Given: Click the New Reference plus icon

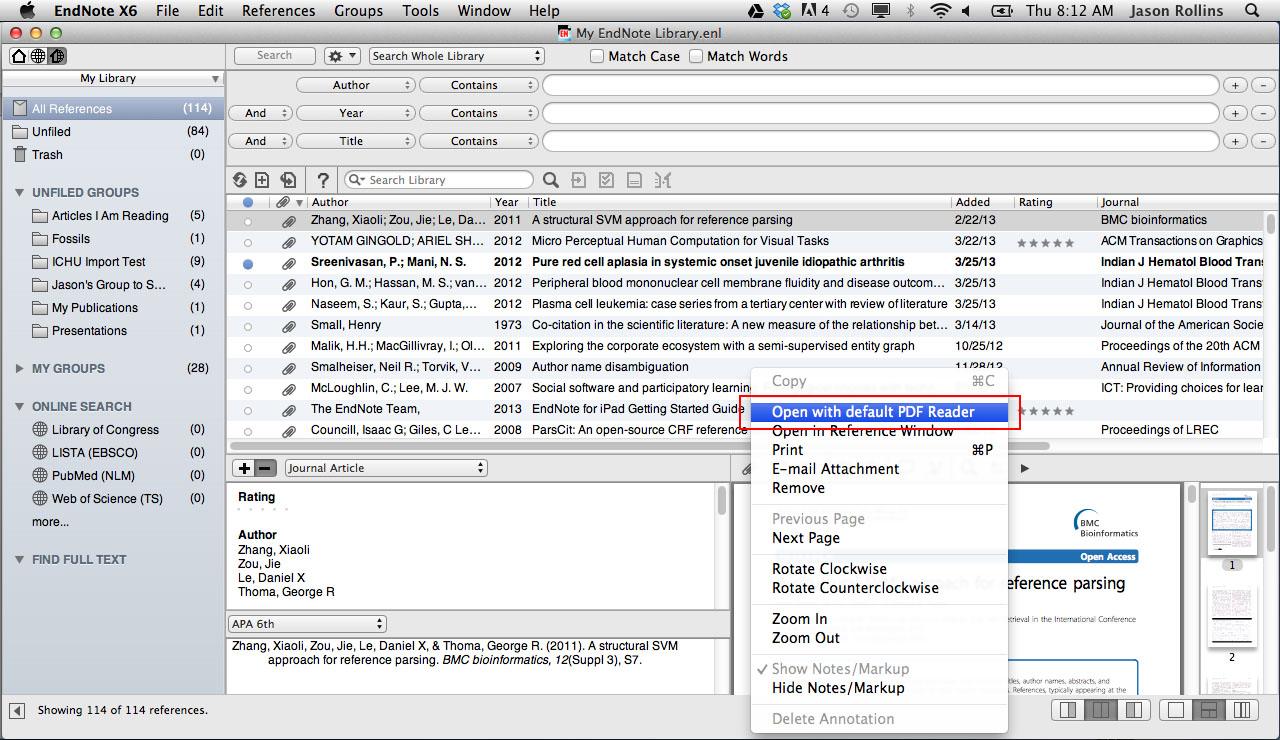Looking at the screenshot, I should 262,180.
